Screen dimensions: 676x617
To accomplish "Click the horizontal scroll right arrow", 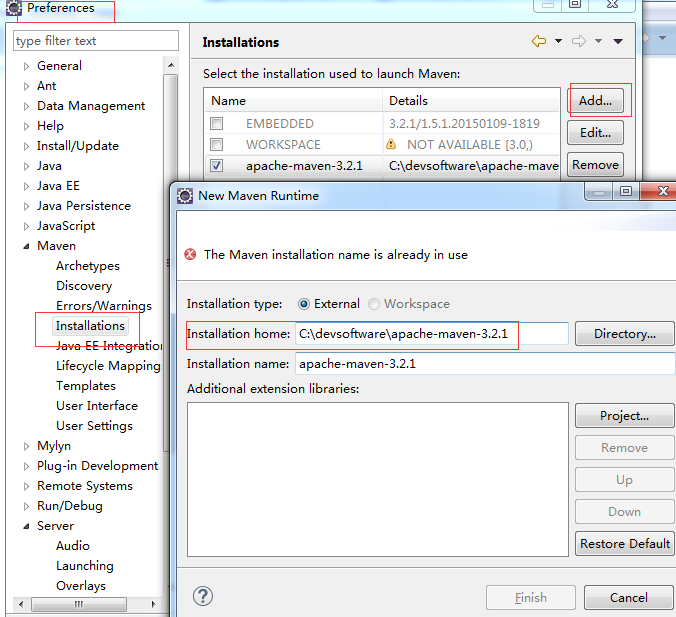I will tap(153, 604).
